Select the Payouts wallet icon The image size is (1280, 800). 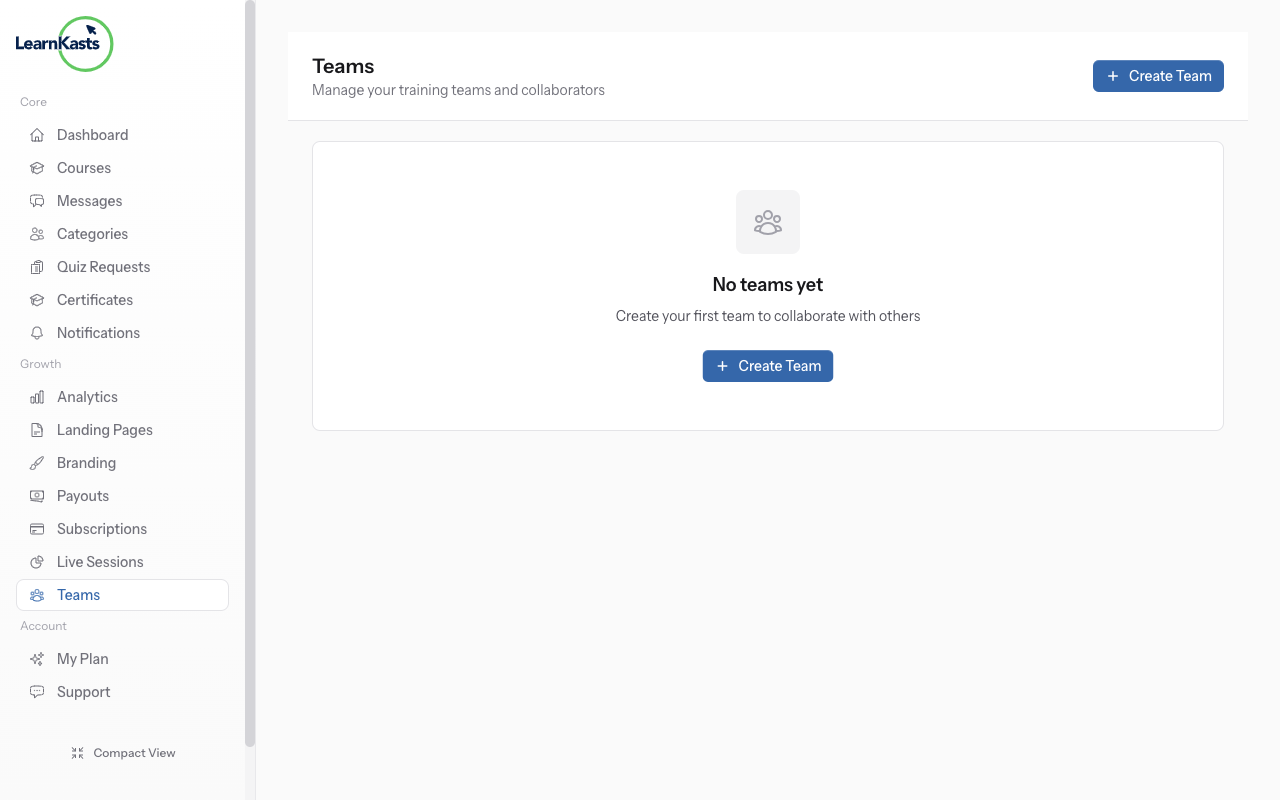coord(37,495)
